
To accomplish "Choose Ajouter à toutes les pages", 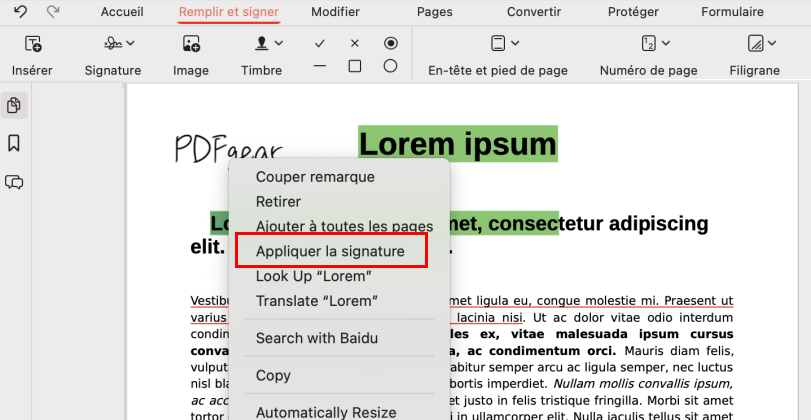I will (x=339, y=227).
